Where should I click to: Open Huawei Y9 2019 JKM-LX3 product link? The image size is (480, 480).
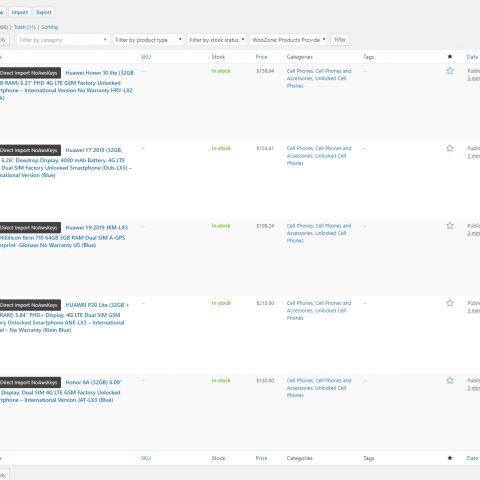tap(97, 227)
